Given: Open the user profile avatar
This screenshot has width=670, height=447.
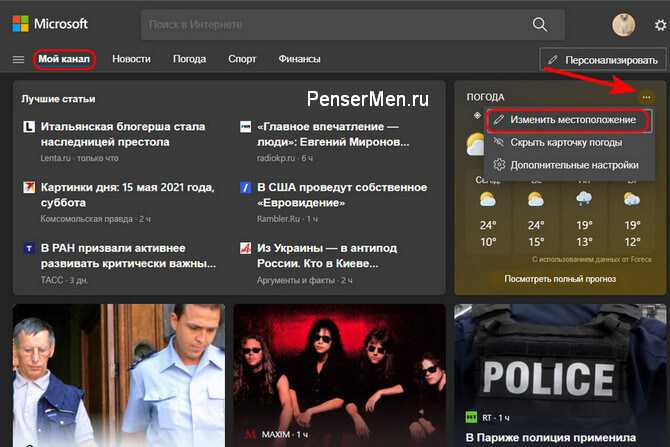Looking at the screenshot, I should click(x=623, y=25).
